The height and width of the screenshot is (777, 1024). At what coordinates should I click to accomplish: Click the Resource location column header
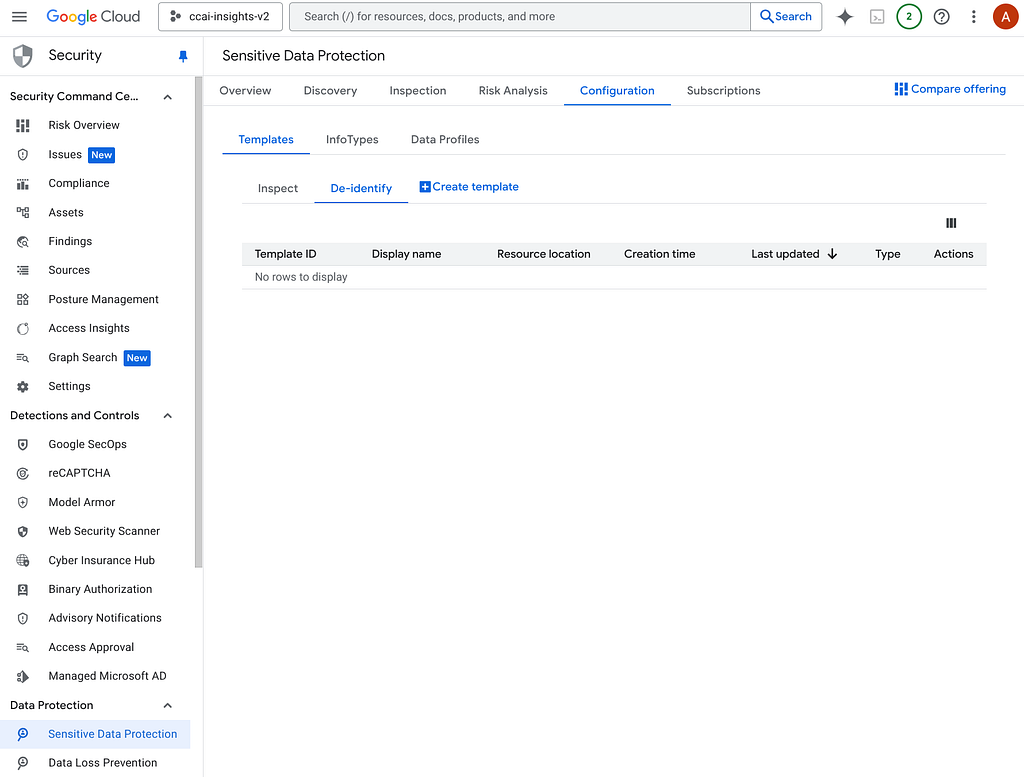tap(543, 254)
